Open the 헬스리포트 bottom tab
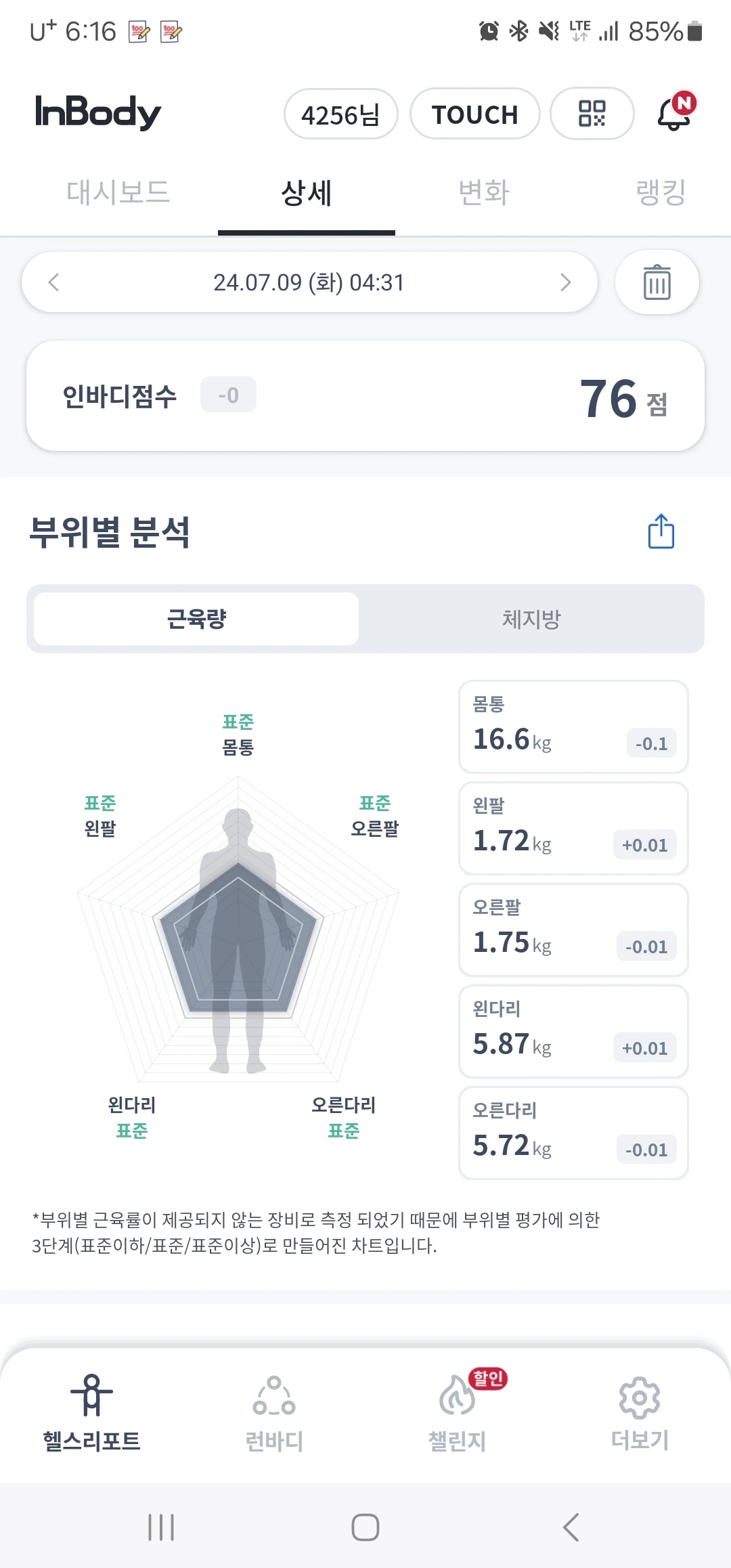 [91, 1412]
